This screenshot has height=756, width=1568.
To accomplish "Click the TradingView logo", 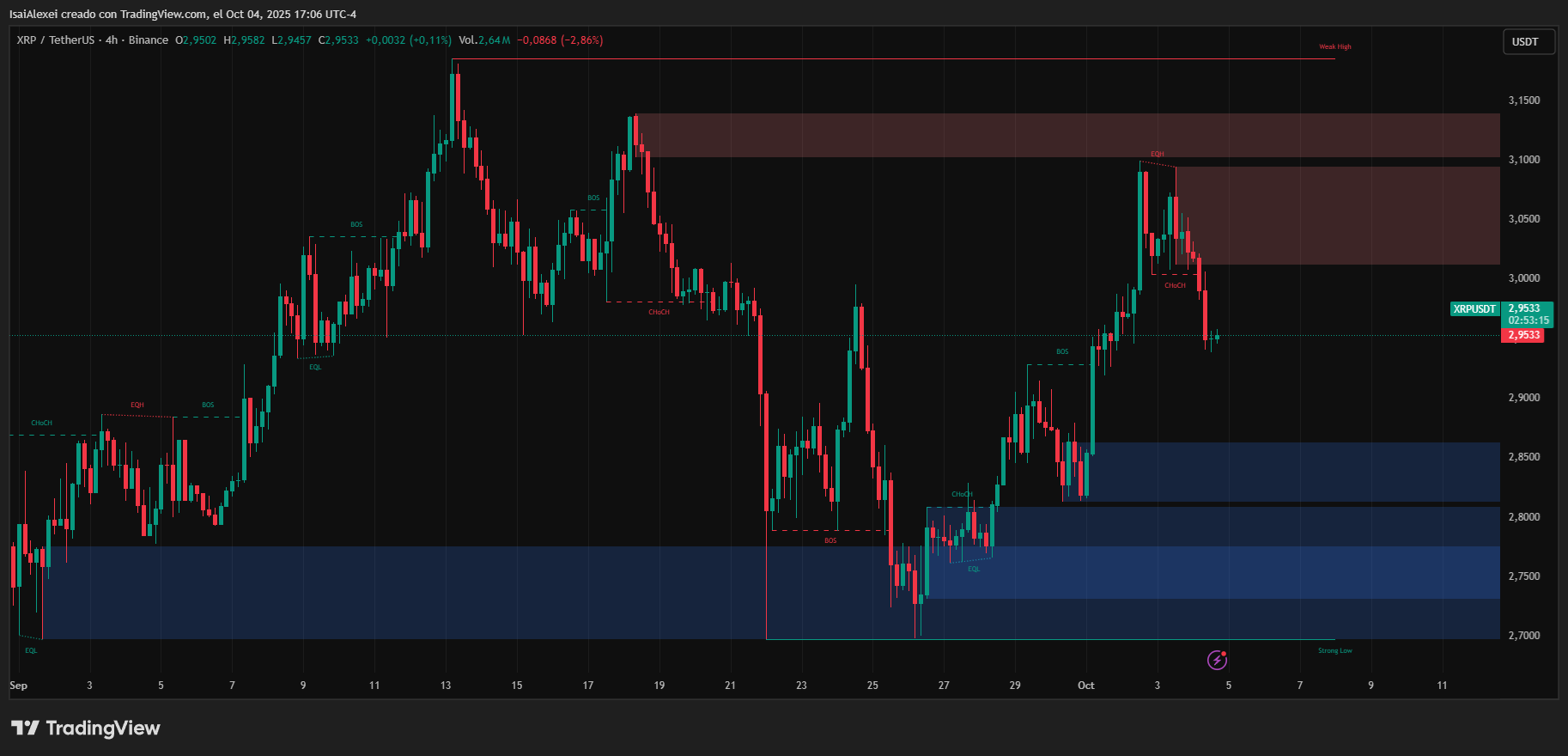I will tap(86, 729).
